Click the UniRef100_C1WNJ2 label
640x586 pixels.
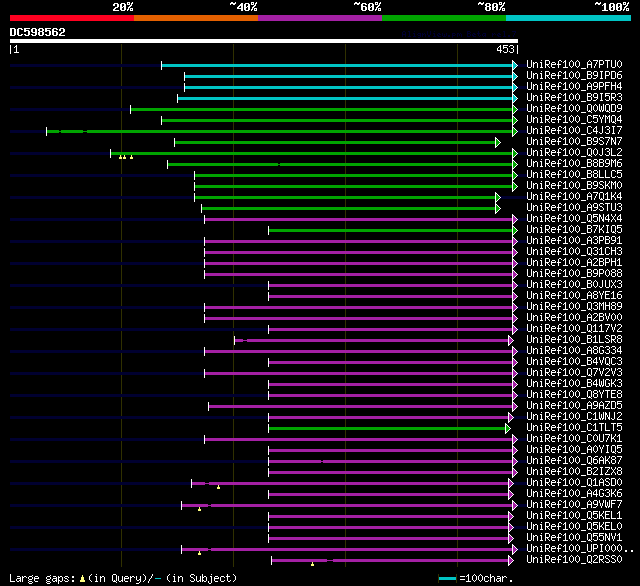tap(574, 417)
